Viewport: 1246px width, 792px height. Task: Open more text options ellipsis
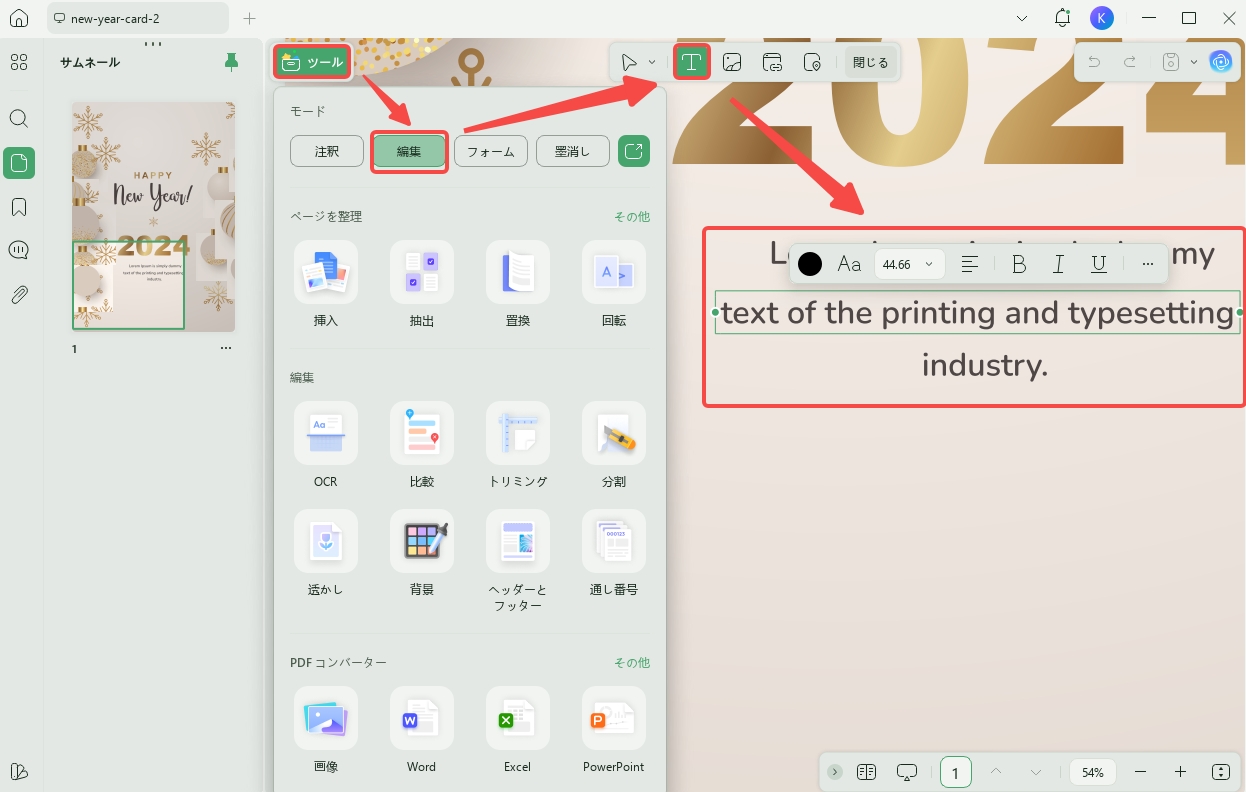(x=1147, y=264)
